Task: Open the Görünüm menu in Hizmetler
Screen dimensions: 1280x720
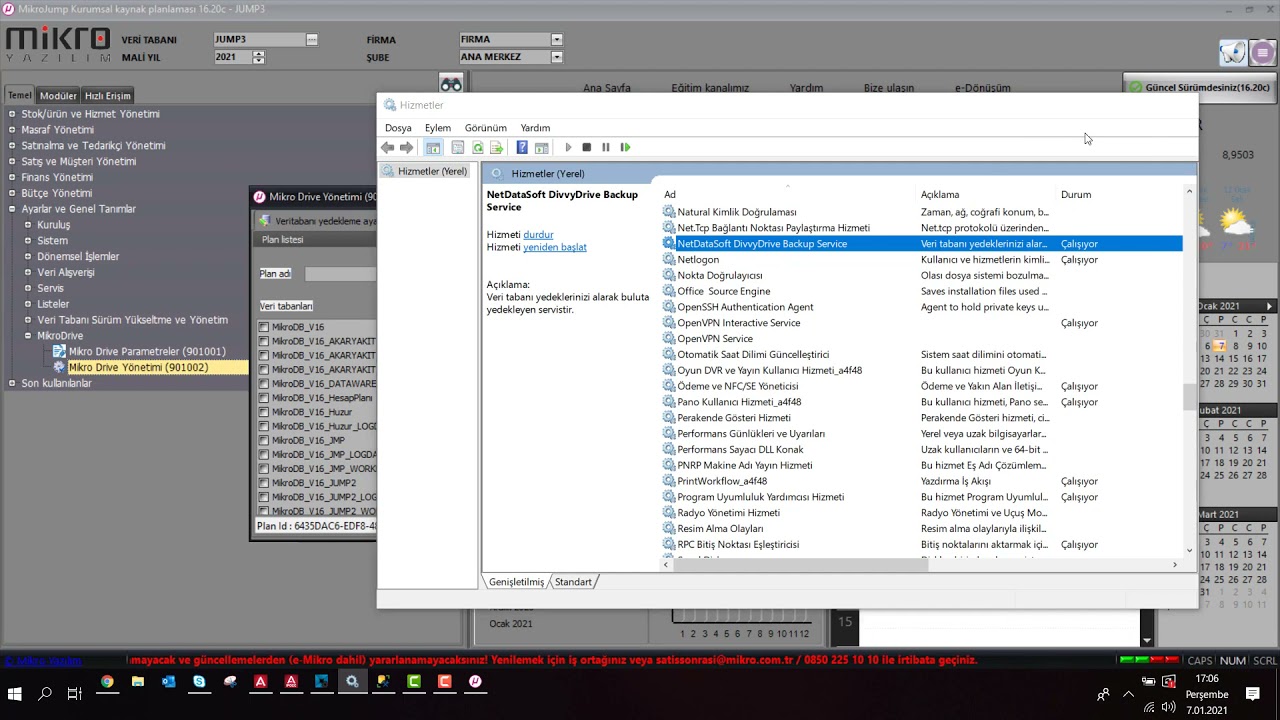Action: pos(486,128)
